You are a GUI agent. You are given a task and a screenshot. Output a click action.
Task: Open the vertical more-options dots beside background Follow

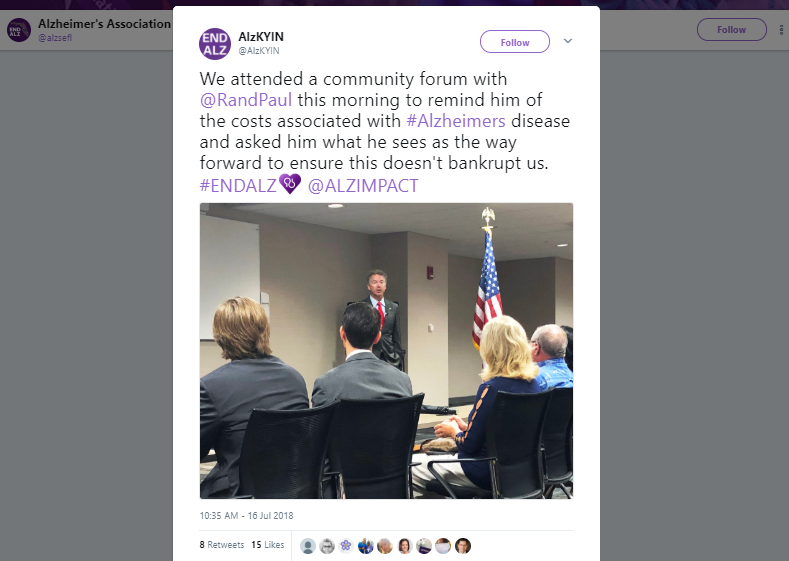click(781, 30)
